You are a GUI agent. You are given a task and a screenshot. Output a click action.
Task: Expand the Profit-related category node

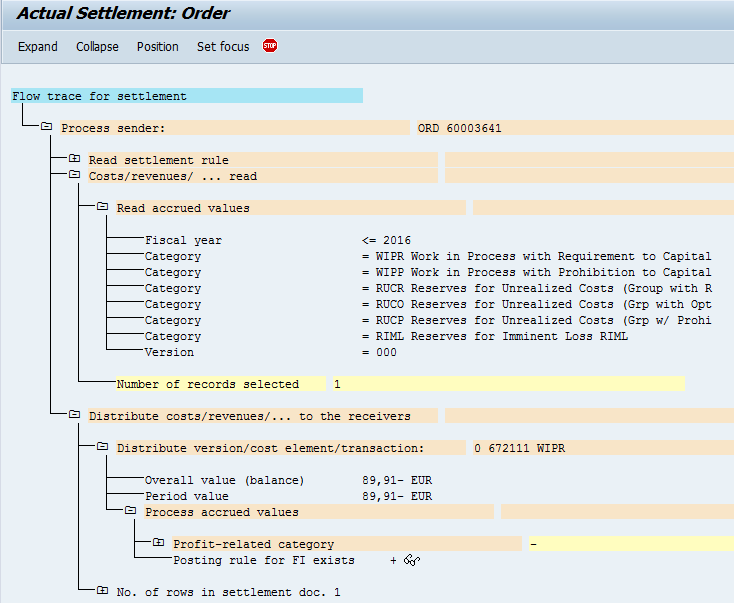159,543
